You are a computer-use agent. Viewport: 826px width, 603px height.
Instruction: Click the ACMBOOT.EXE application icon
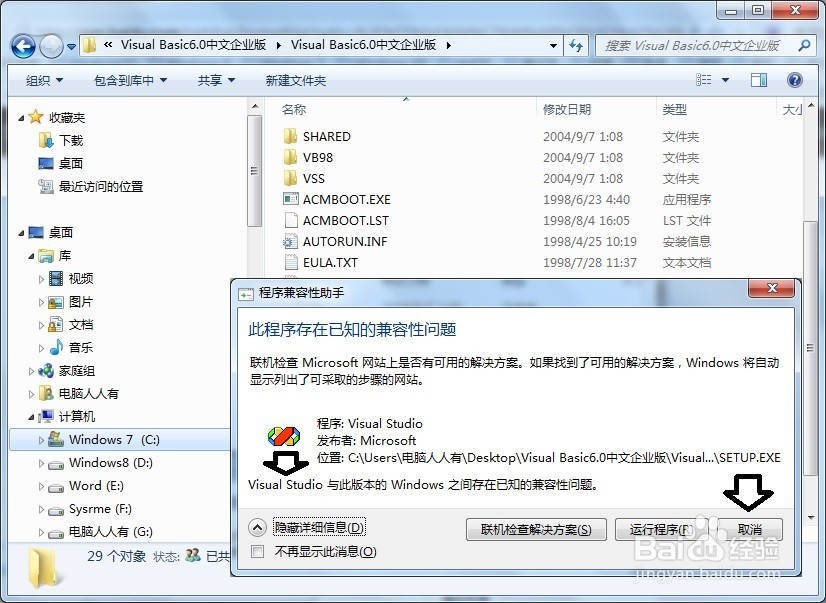290,199
